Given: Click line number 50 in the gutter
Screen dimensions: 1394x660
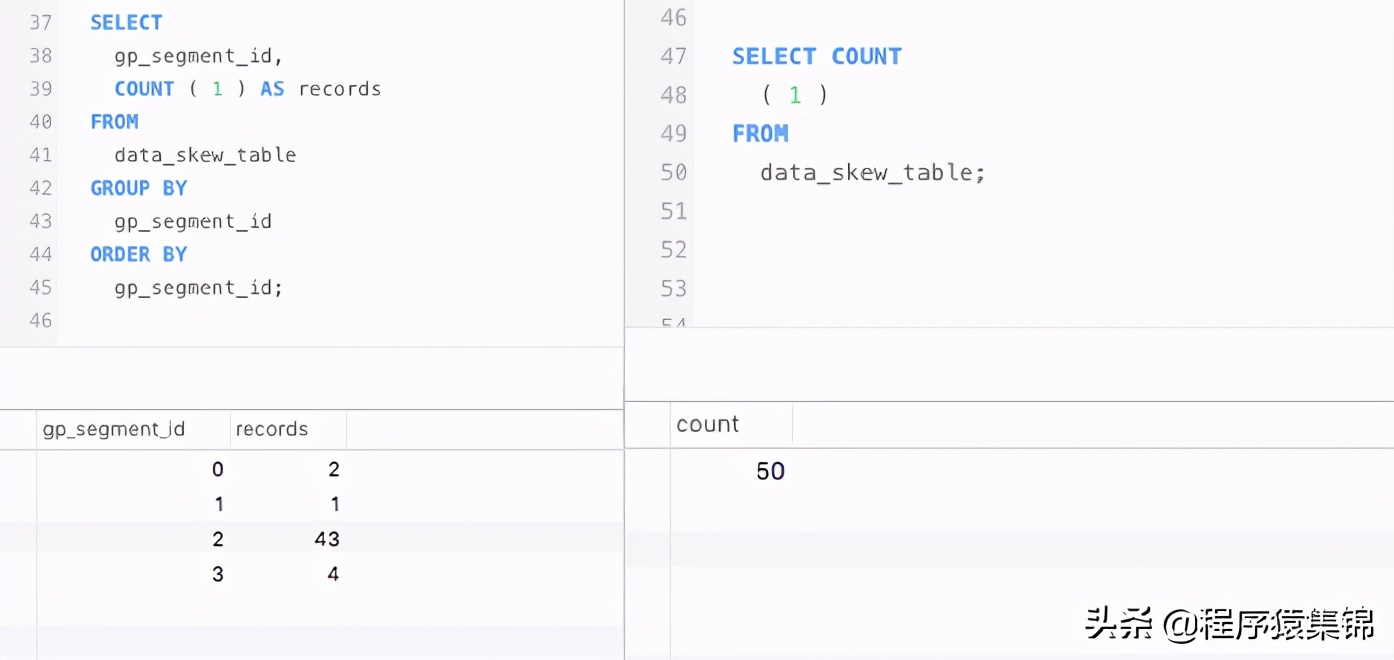Looking at the screenshot, I should (x=674, y=173).
